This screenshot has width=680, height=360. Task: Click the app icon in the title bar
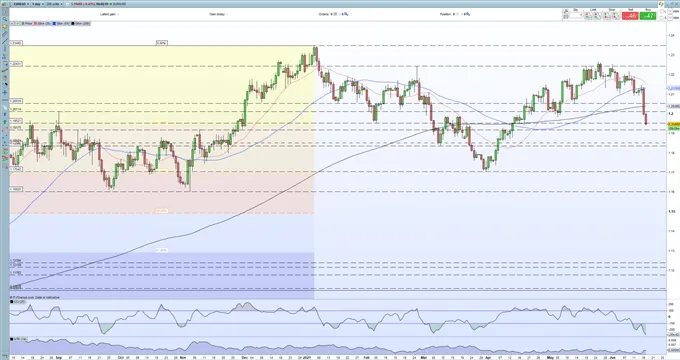(4, 4)
